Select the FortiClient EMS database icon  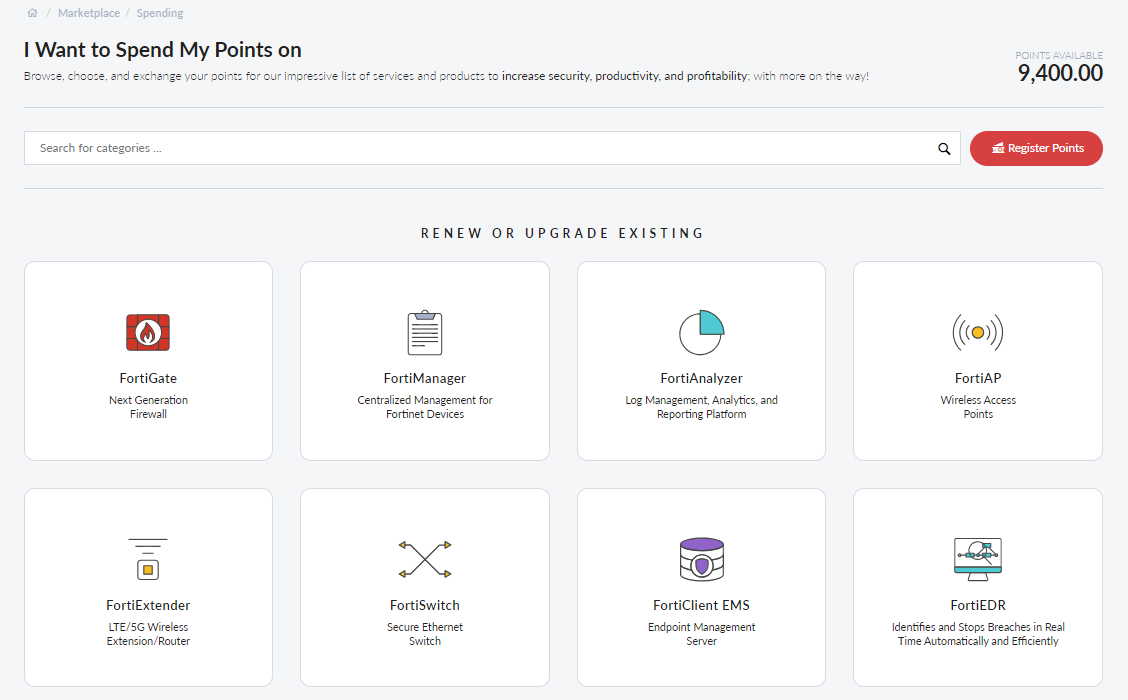point(701,558)
